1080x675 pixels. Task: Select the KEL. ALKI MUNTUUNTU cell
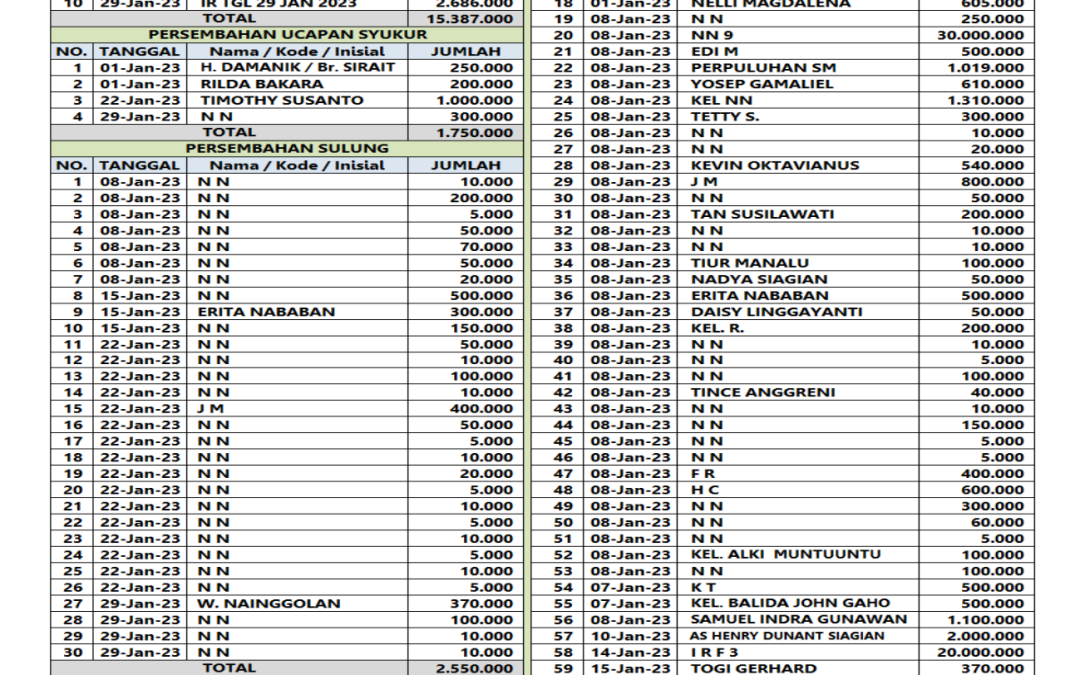coord(786,554)
